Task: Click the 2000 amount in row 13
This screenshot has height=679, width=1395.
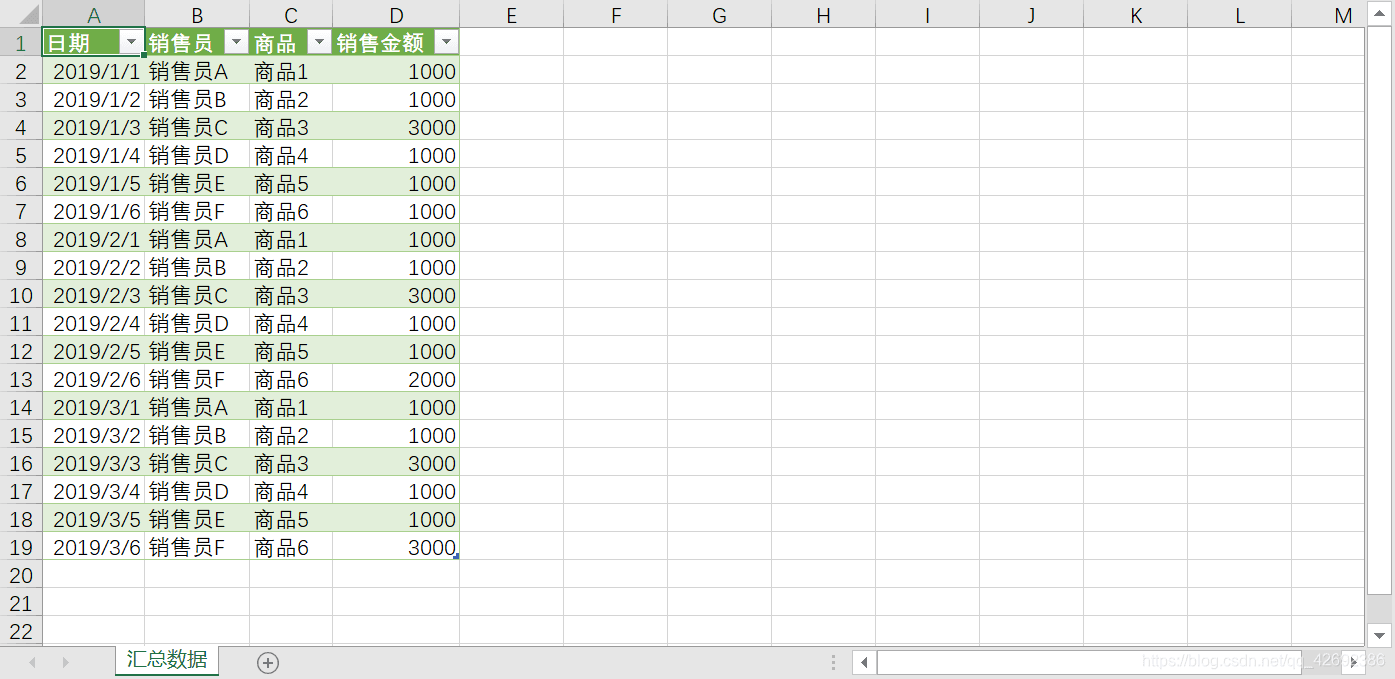Action: click(396, 379)
